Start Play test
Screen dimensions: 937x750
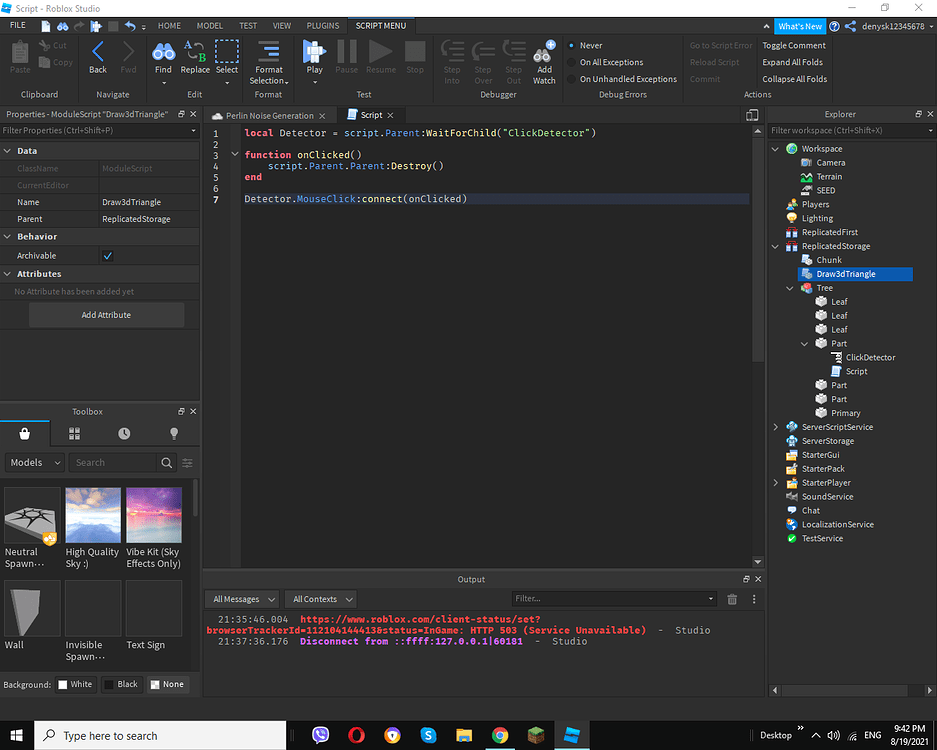[x=314, y=57]
